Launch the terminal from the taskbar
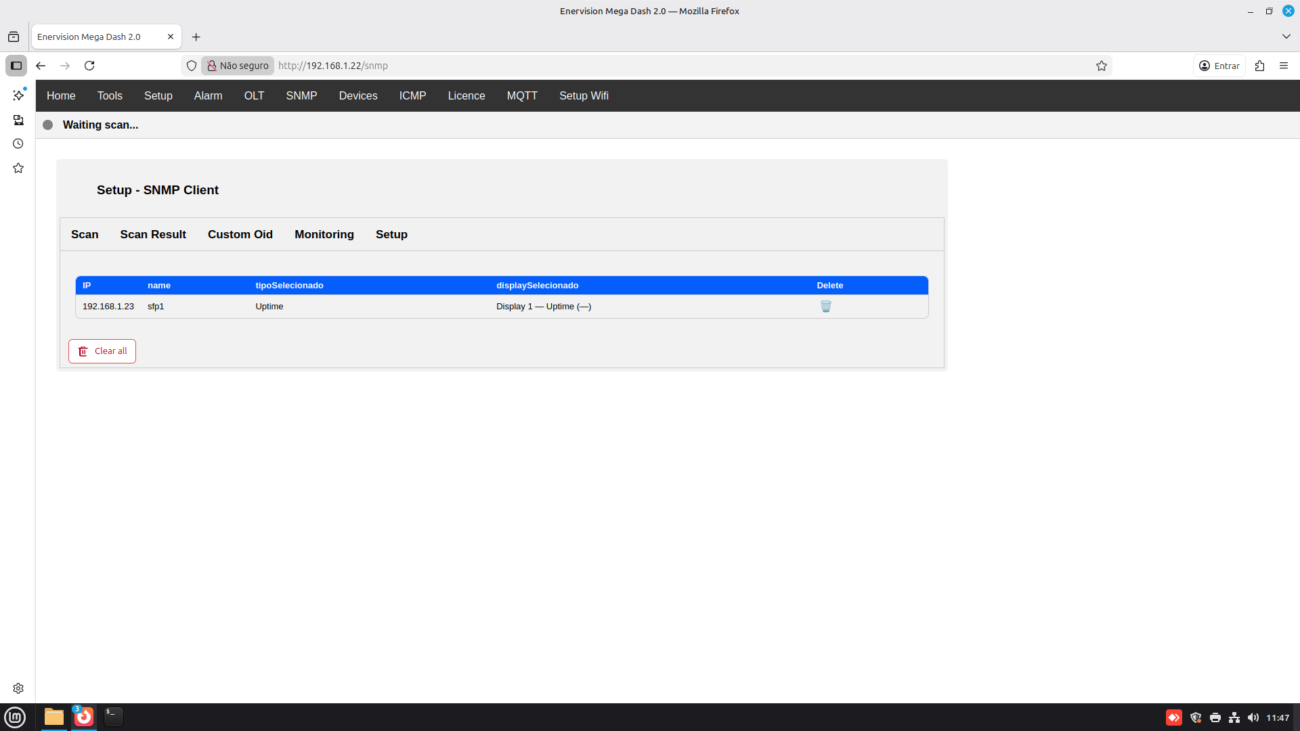Viewport: 1300px width, 731px height. point(114,716)
